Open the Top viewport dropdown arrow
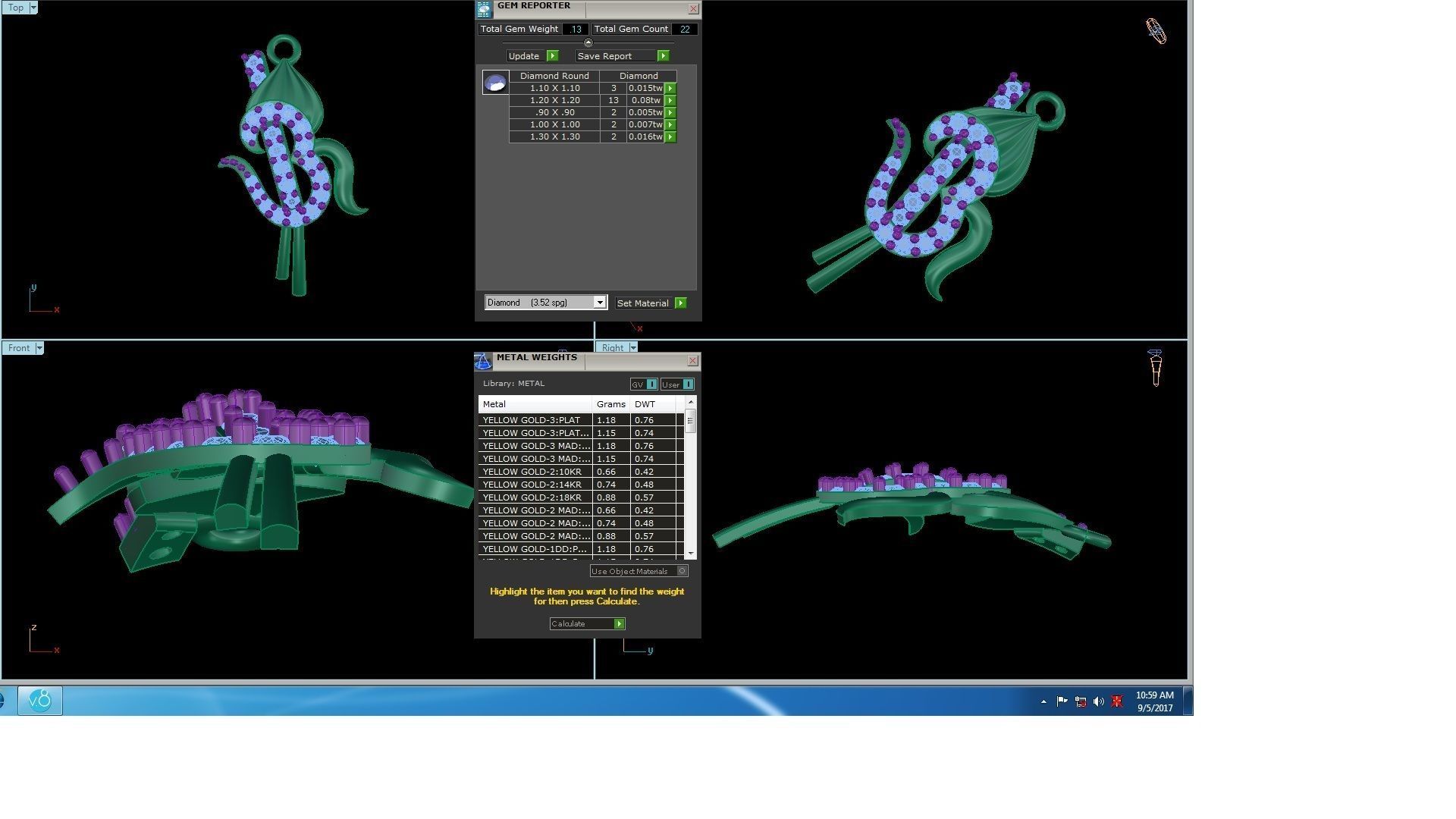This screenshot has width=1456, height=819. pyautogui.click(x=33, y=8)
